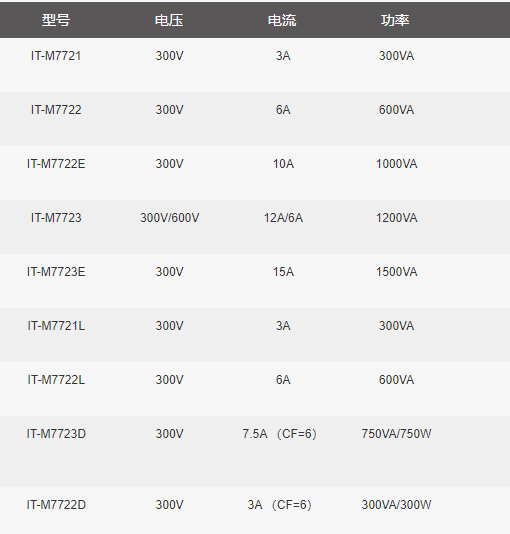Select the IT-M7722 model cell
Screen dimensions: 510x534
pyautogui.click(x=56, y=110)
